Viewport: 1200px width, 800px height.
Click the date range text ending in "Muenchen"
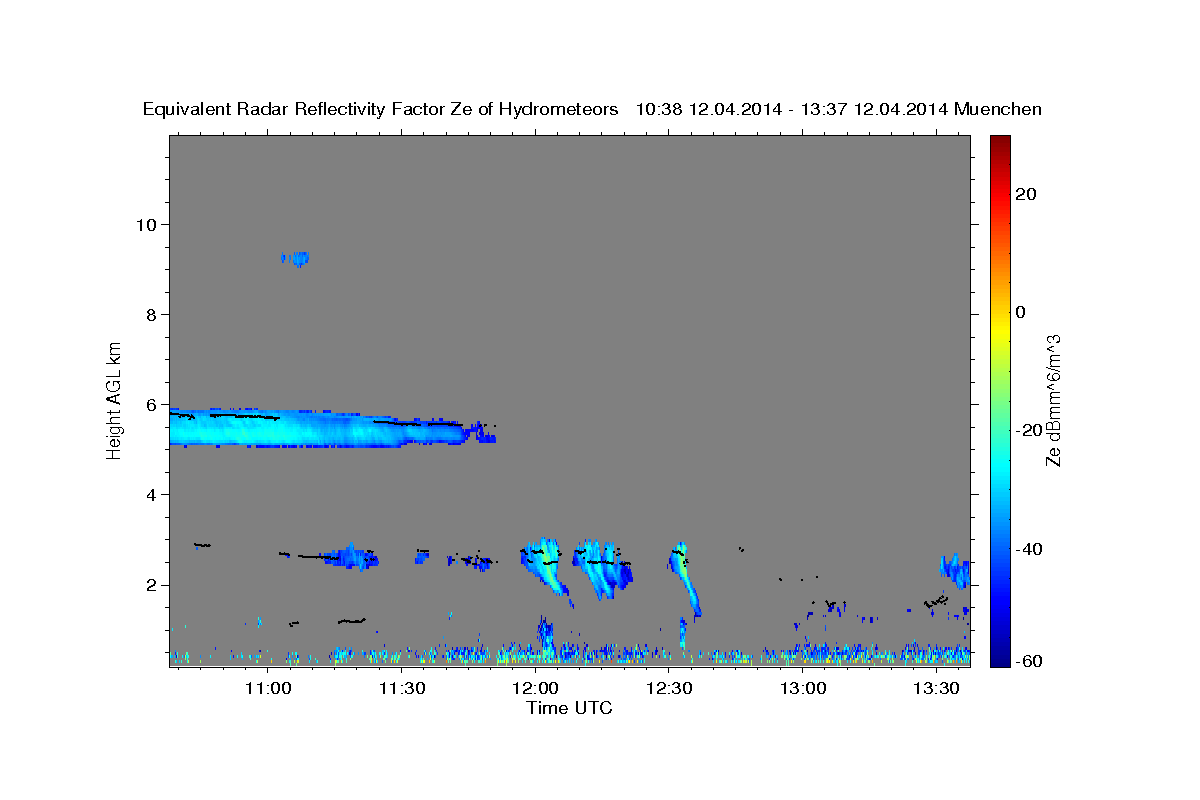(839, 109)
